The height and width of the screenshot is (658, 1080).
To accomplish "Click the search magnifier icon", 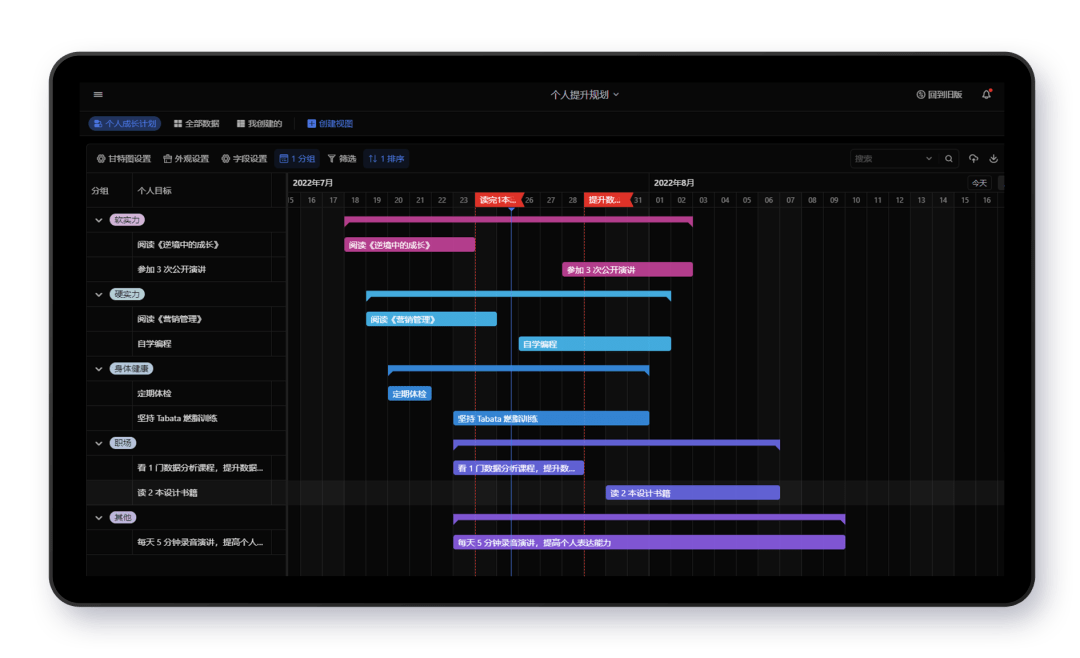I will (x=948, y=158).
